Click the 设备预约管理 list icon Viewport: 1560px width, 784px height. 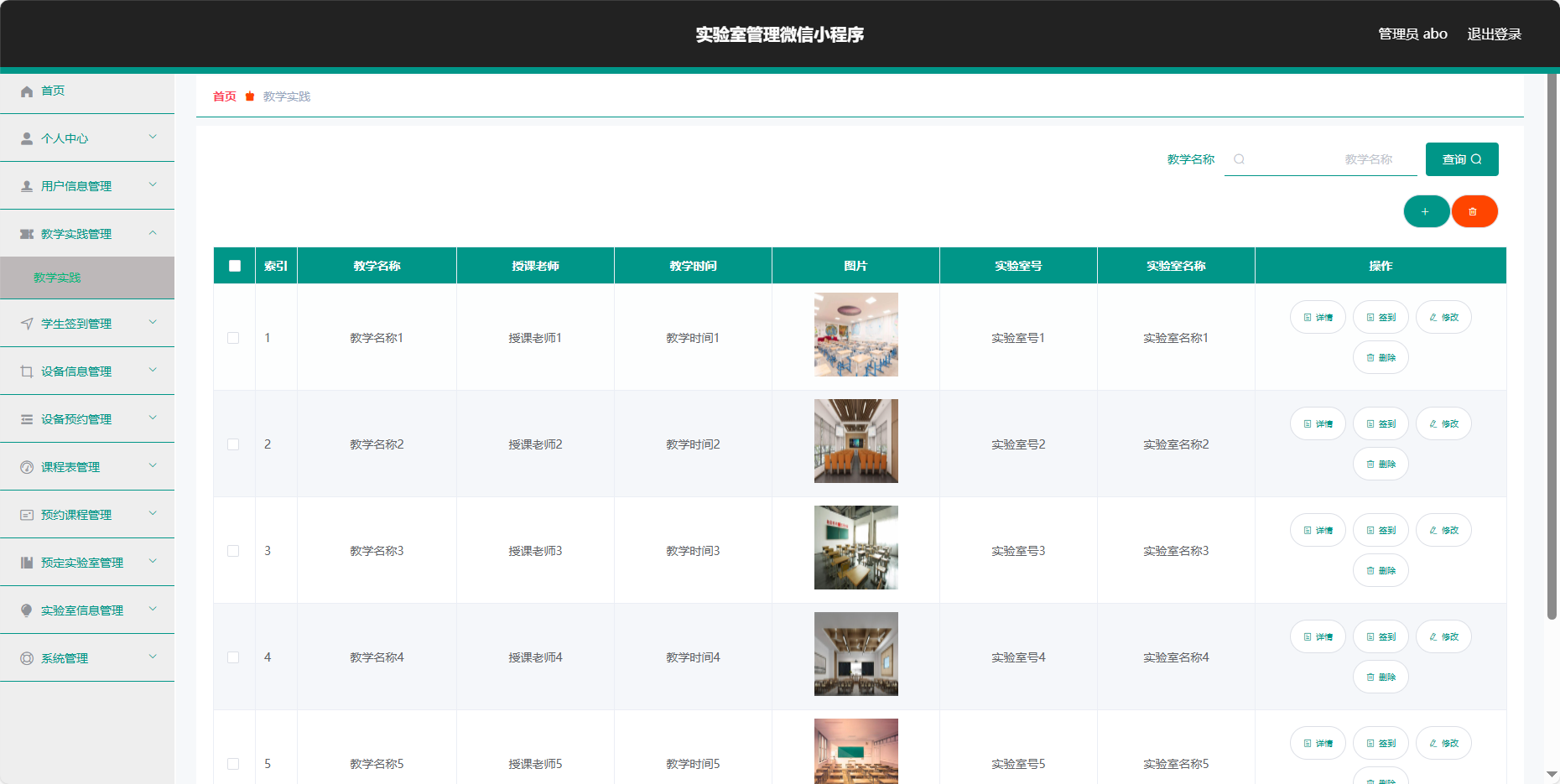(27, 420)
